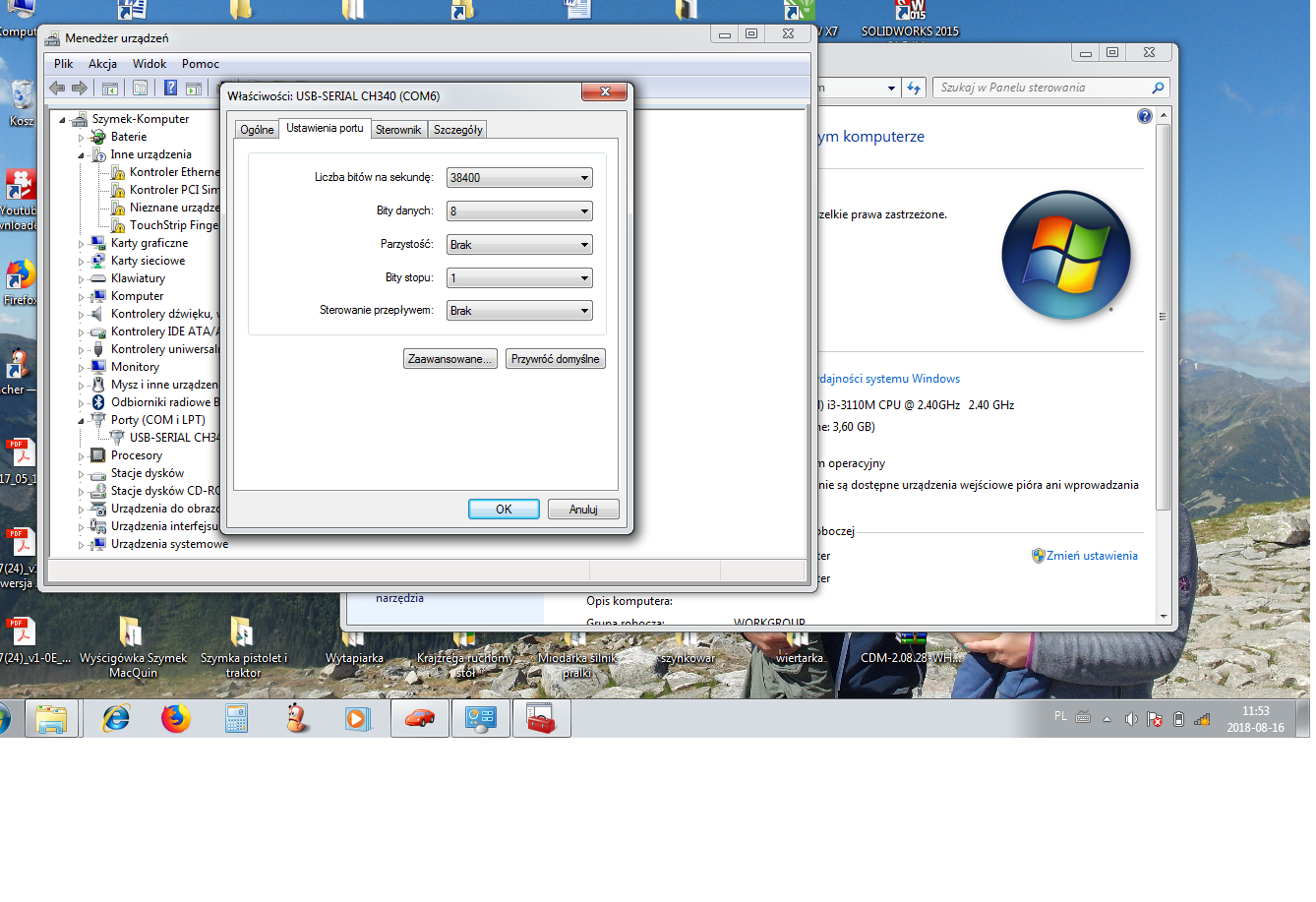Click the Przywróć domyślne button
This screenshot has height=902, width=1316.
tap(555, 359)
